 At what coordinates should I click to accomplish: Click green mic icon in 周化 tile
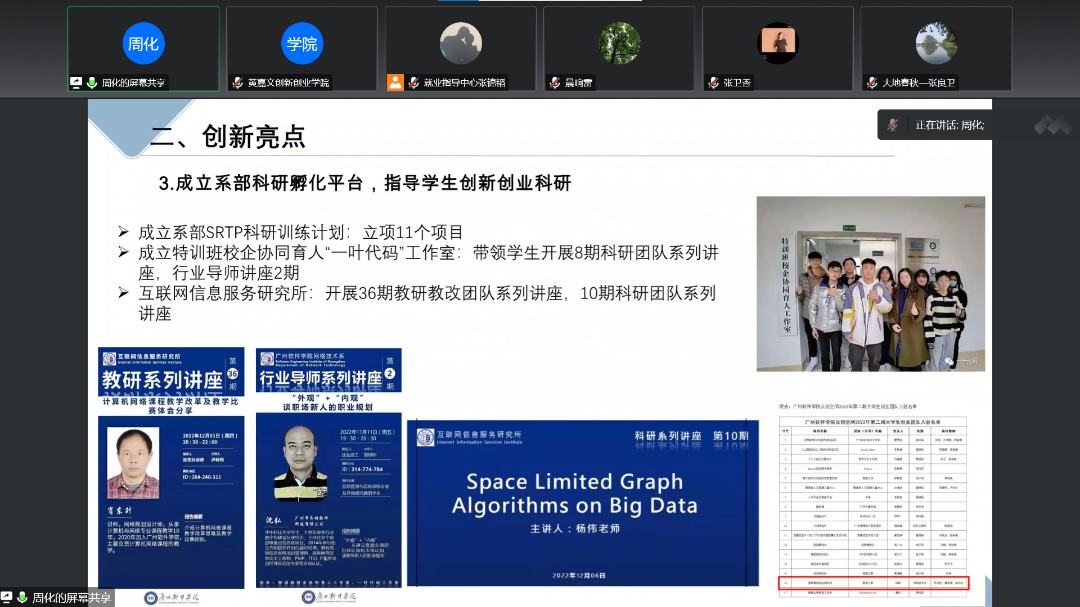click(92, 83)
